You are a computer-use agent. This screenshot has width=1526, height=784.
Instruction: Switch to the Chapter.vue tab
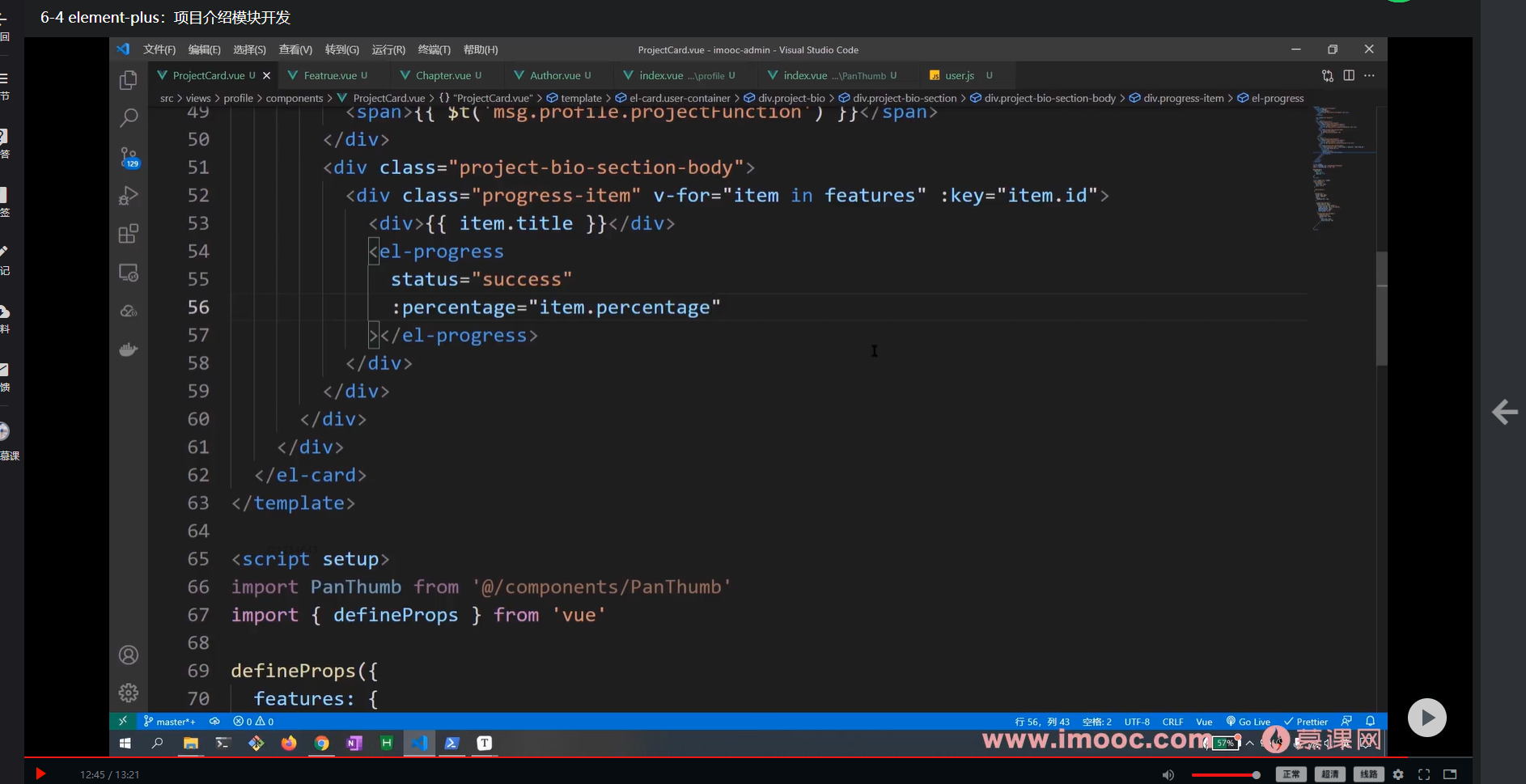coord(442,75)
